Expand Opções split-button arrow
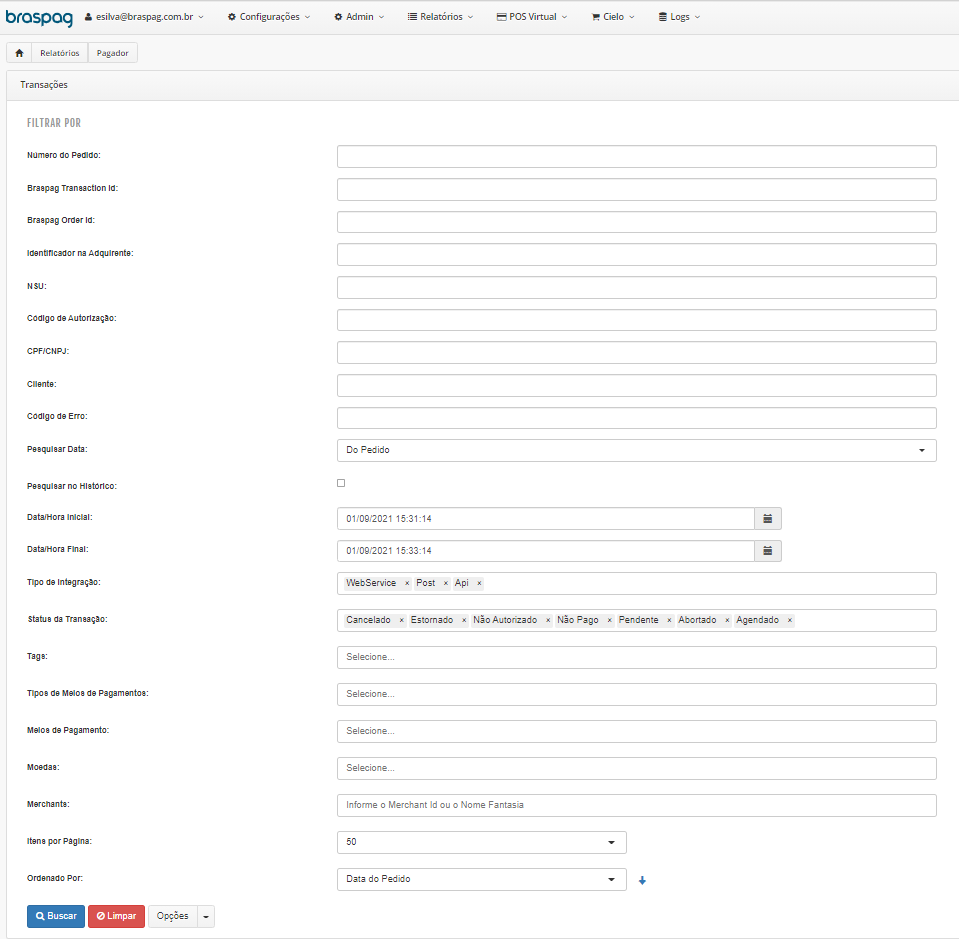This screenshot has width=959, height=939. (206, 916)
